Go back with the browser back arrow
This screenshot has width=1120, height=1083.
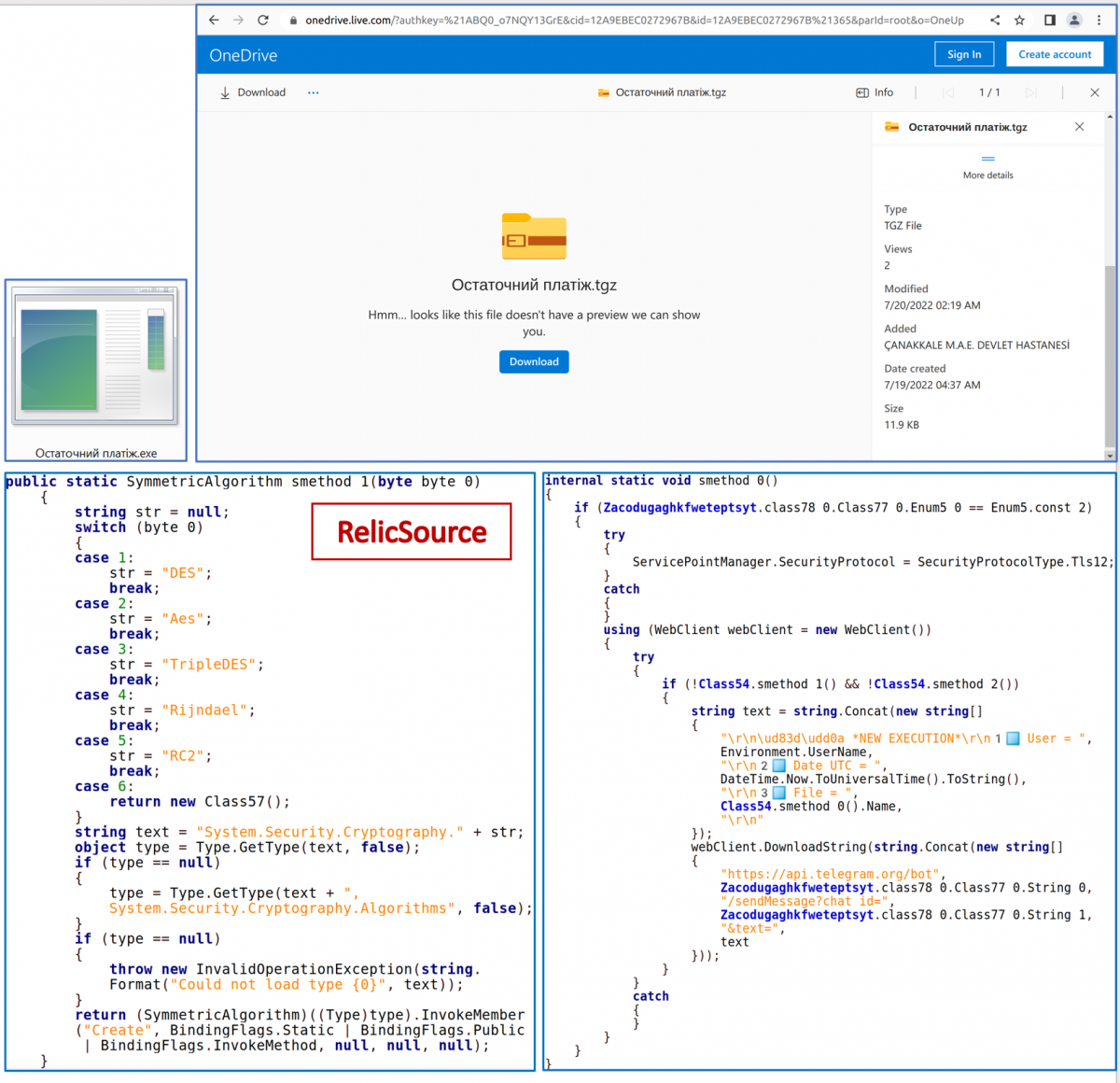pos(214,20)
